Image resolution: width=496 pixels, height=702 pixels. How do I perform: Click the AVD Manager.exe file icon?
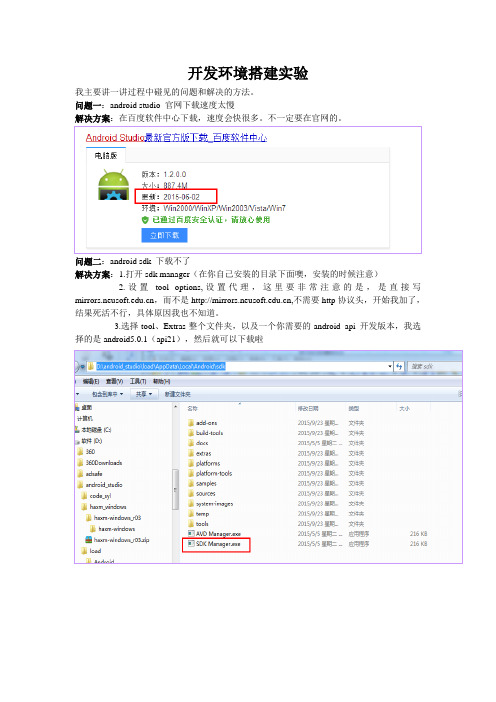191,534
